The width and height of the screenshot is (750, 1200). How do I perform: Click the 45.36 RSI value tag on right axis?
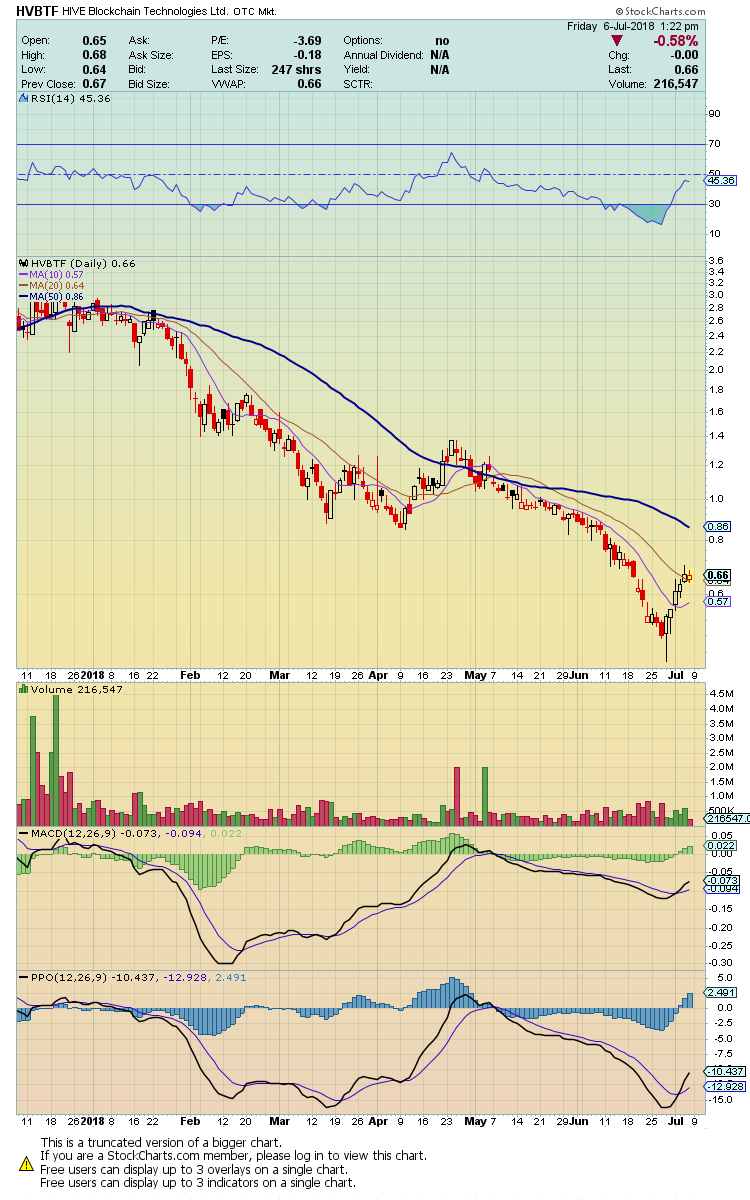[721, 181]
